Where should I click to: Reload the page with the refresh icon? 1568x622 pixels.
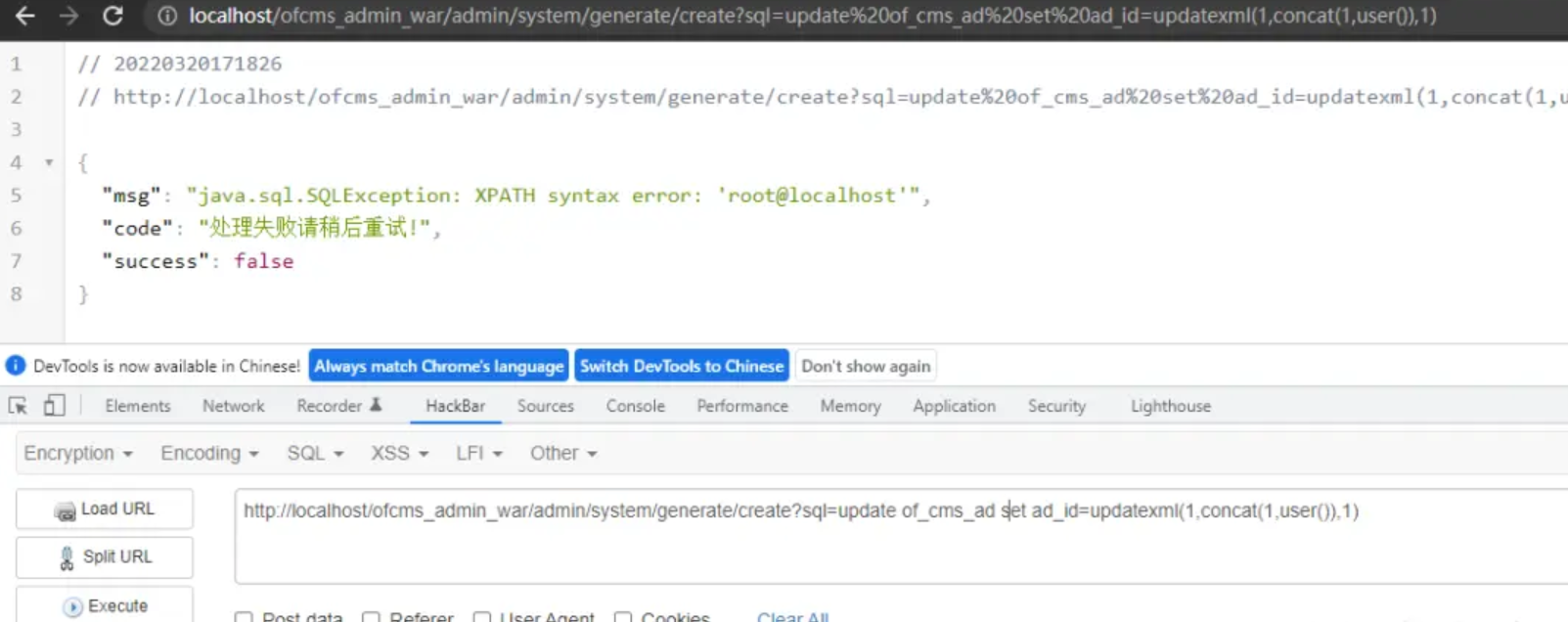coord(112,16)
